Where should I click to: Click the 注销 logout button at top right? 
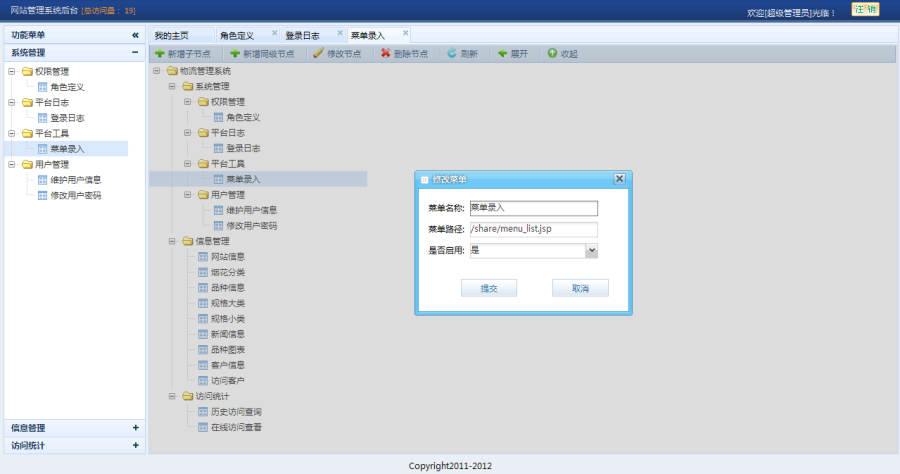(866, 9)
